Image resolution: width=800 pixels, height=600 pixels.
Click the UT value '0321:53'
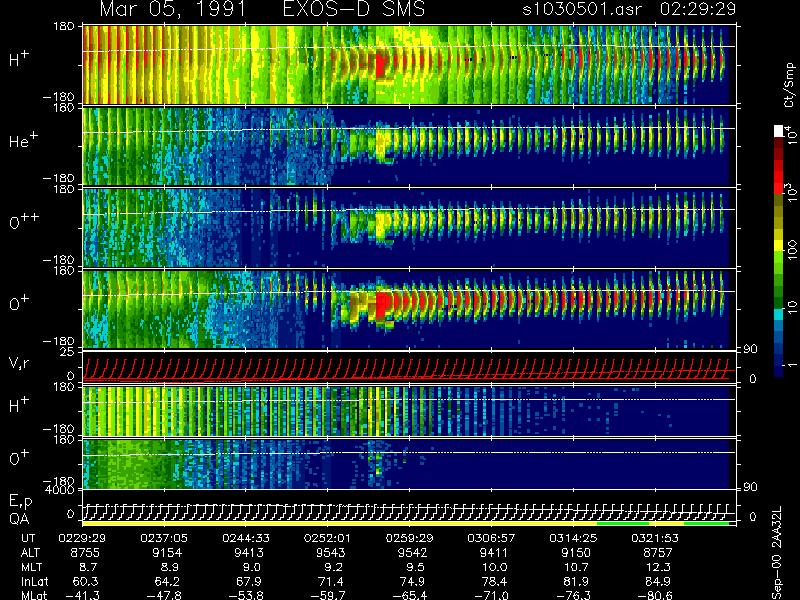point(655,538)
